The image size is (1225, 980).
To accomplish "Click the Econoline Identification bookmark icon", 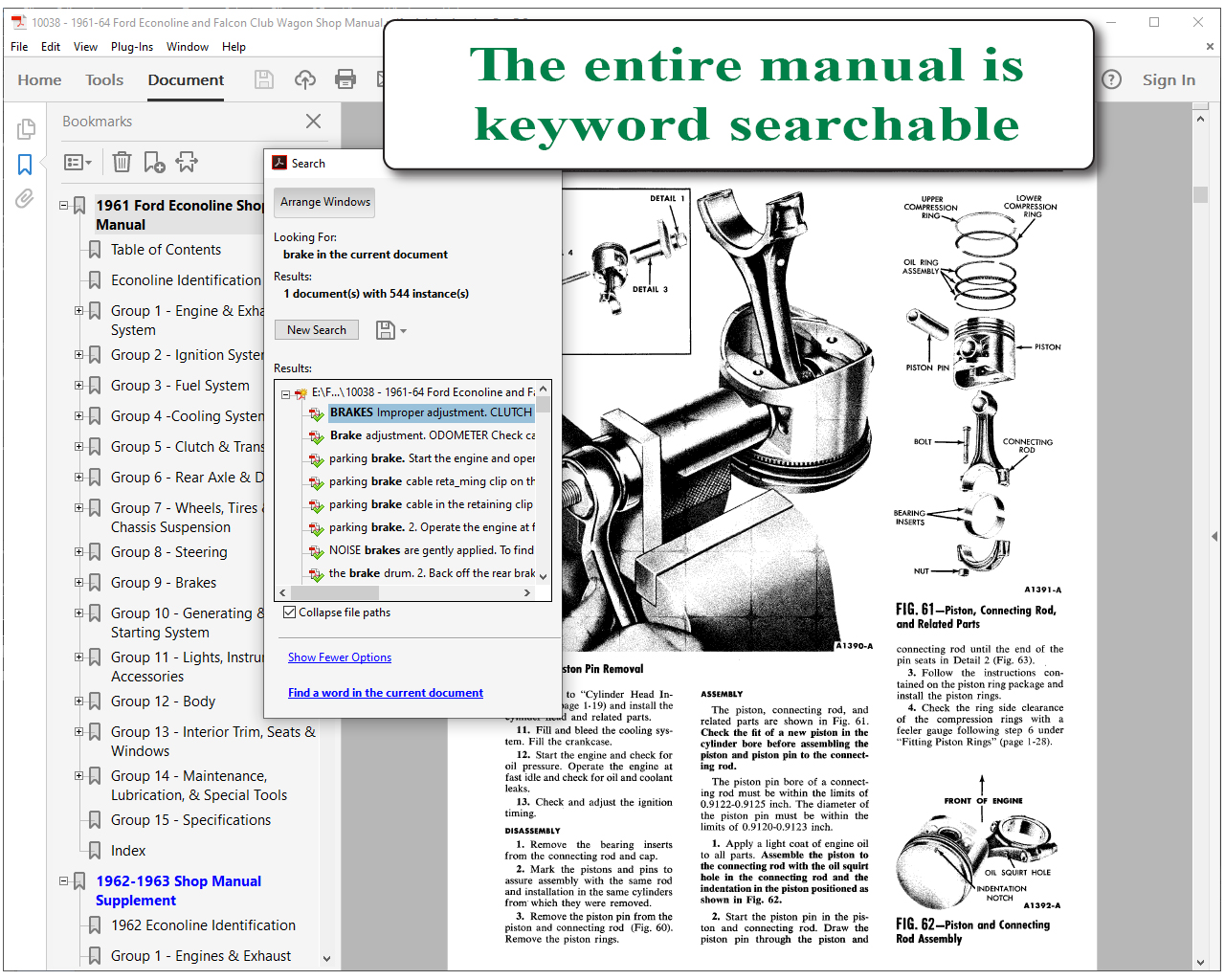I will pyautogui.click(x=95, y=280).
